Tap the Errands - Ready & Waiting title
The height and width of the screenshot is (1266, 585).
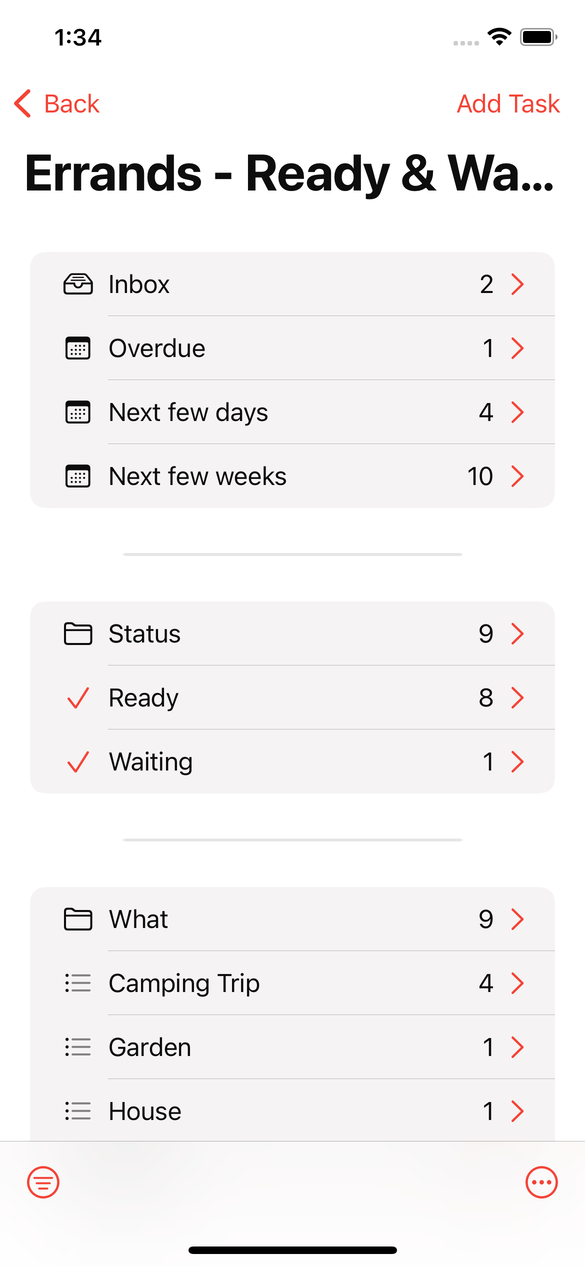pyautogui.click(x=288, y=174)
